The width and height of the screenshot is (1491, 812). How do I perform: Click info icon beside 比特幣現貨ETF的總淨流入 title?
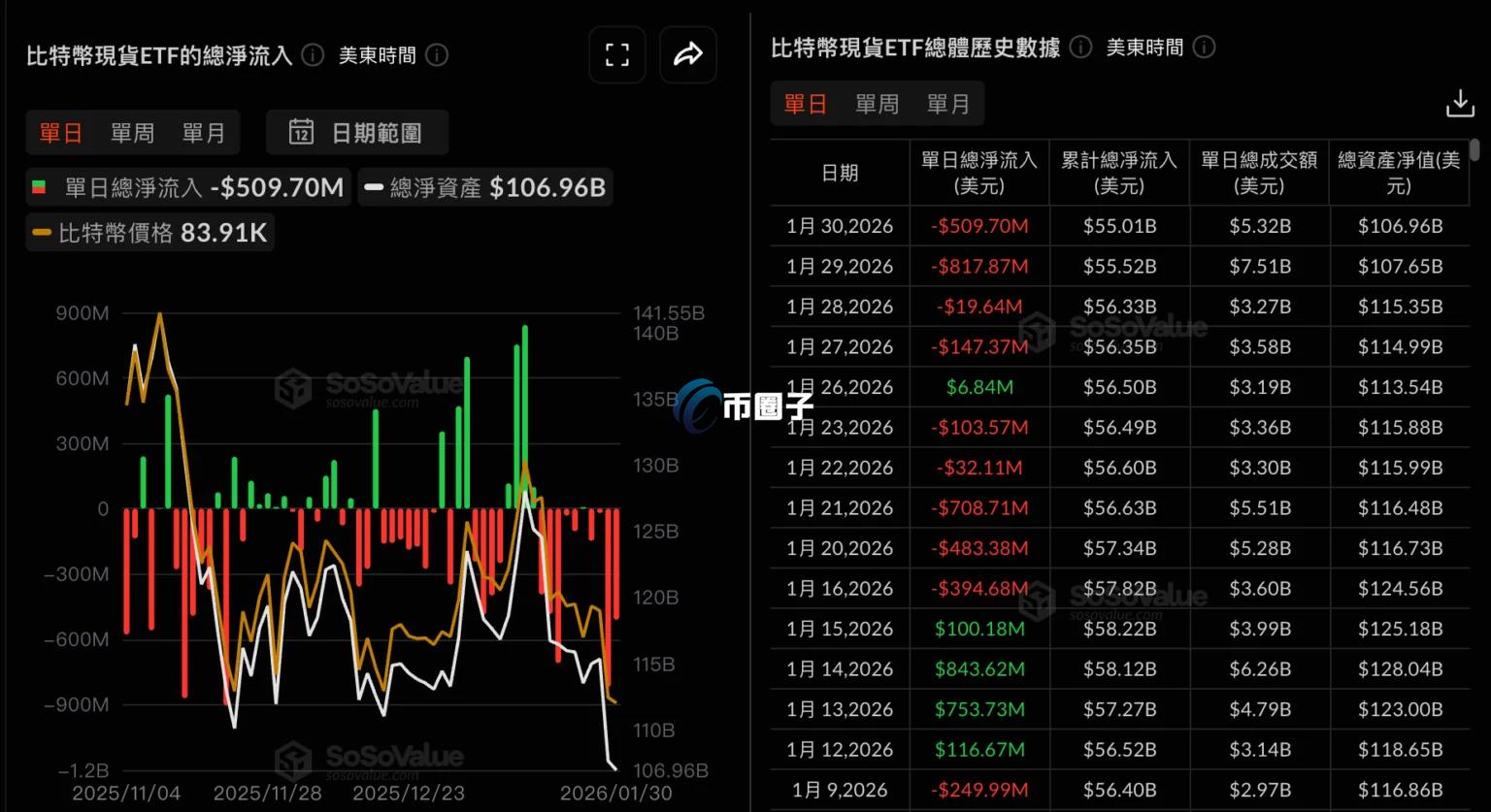point(313,55)
